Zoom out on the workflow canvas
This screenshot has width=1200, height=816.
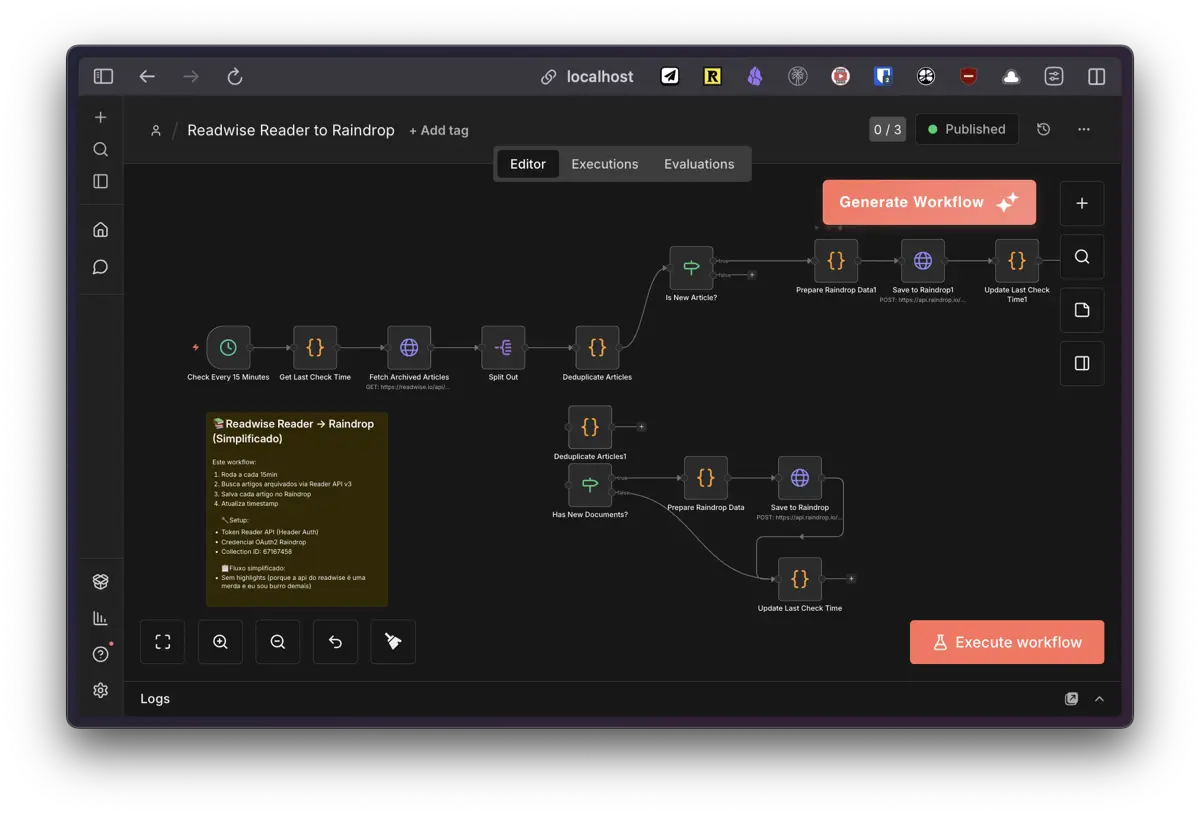pos(277,641)
